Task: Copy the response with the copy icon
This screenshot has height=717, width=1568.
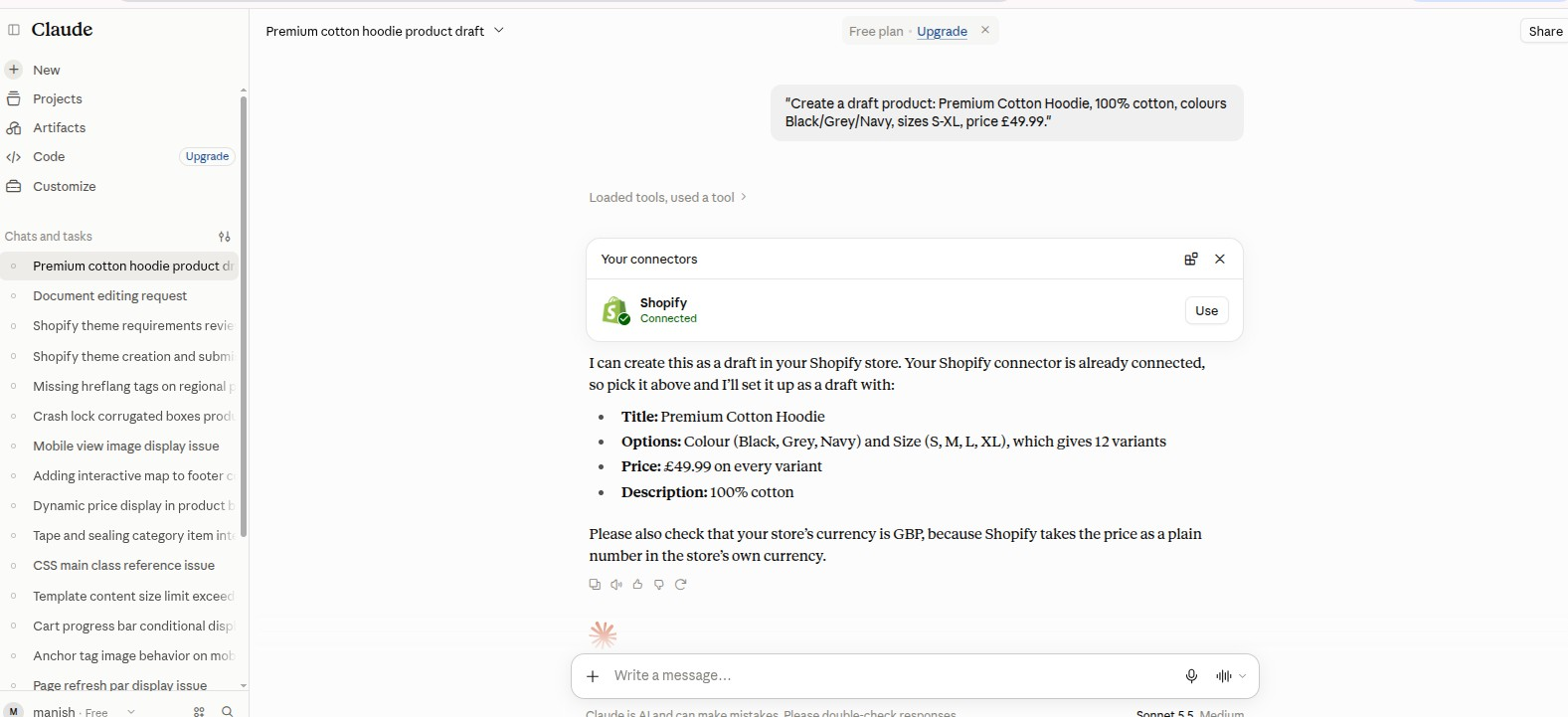Action: click(595, 584)
